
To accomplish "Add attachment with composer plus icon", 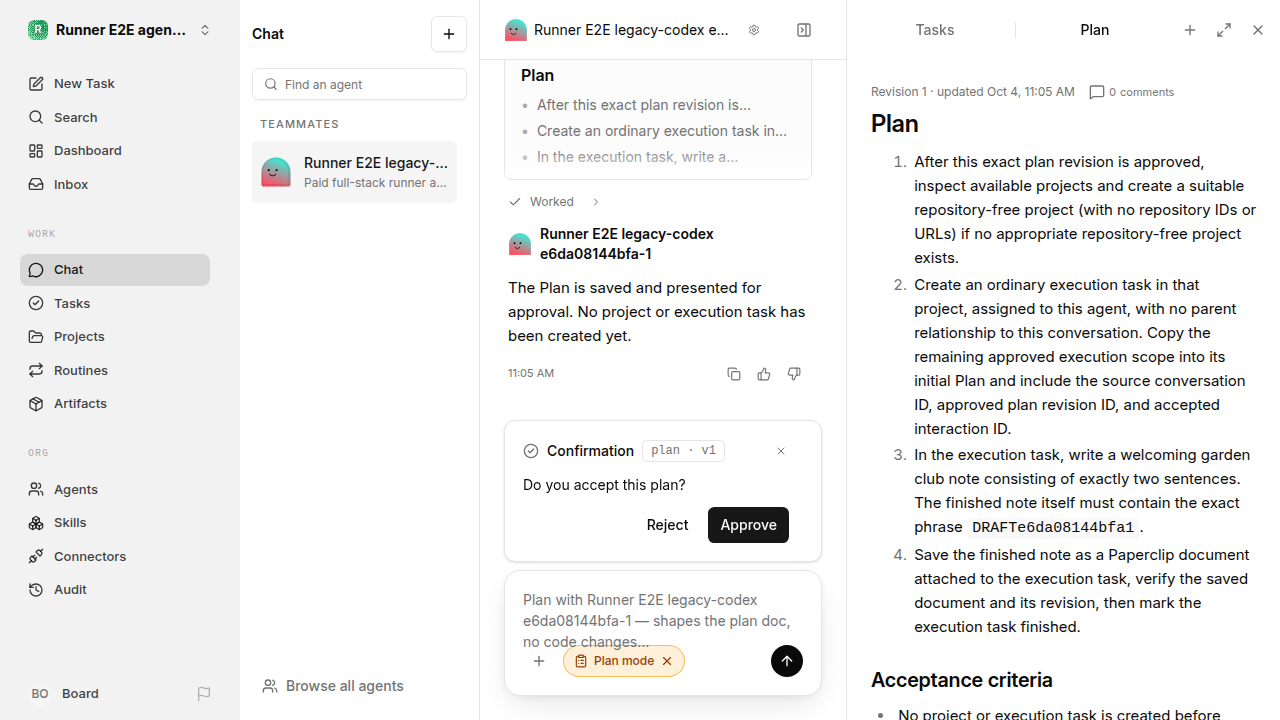I will tap(539, 661).
